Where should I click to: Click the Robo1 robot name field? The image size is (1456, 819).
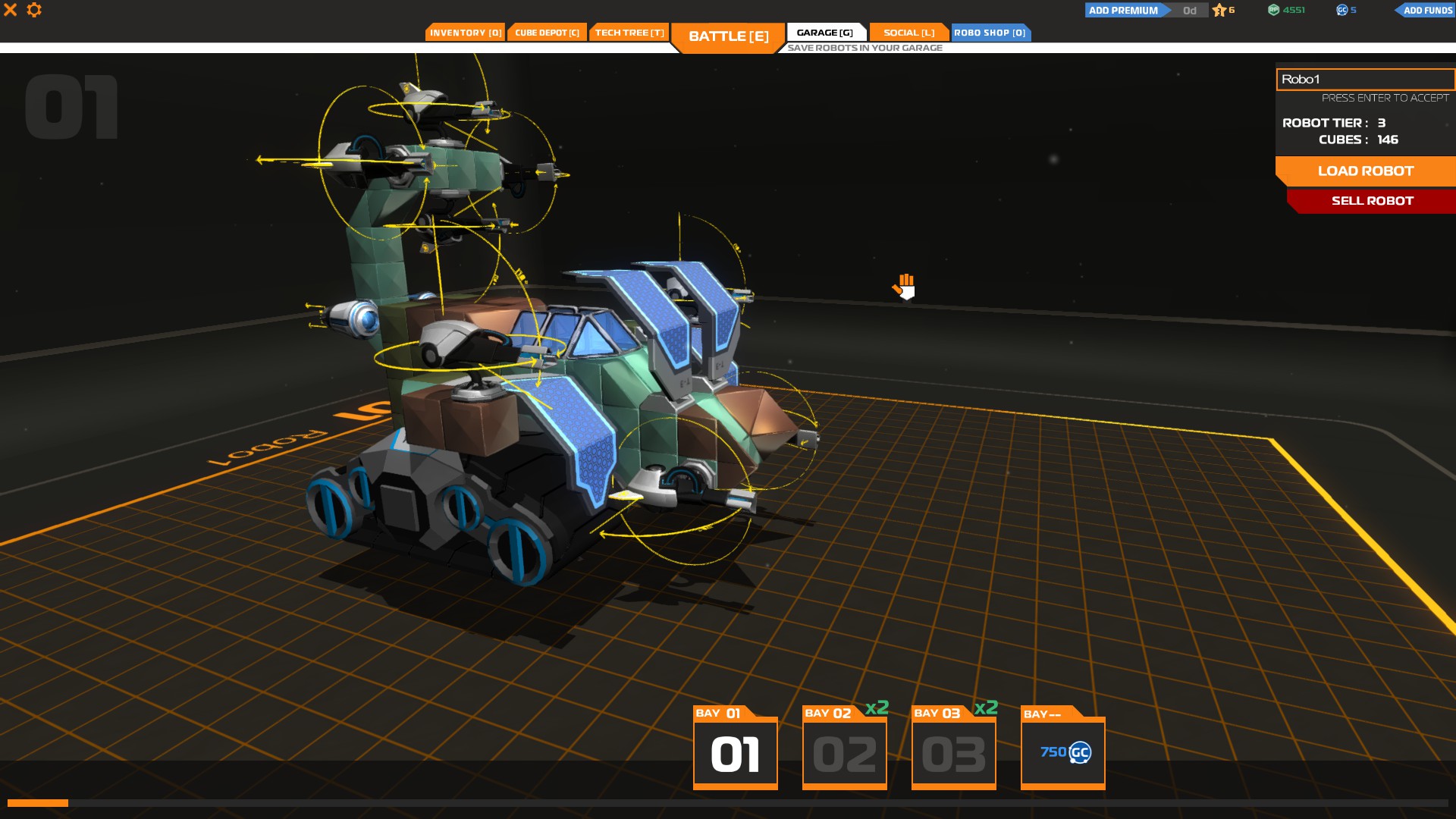[1365, 79]
